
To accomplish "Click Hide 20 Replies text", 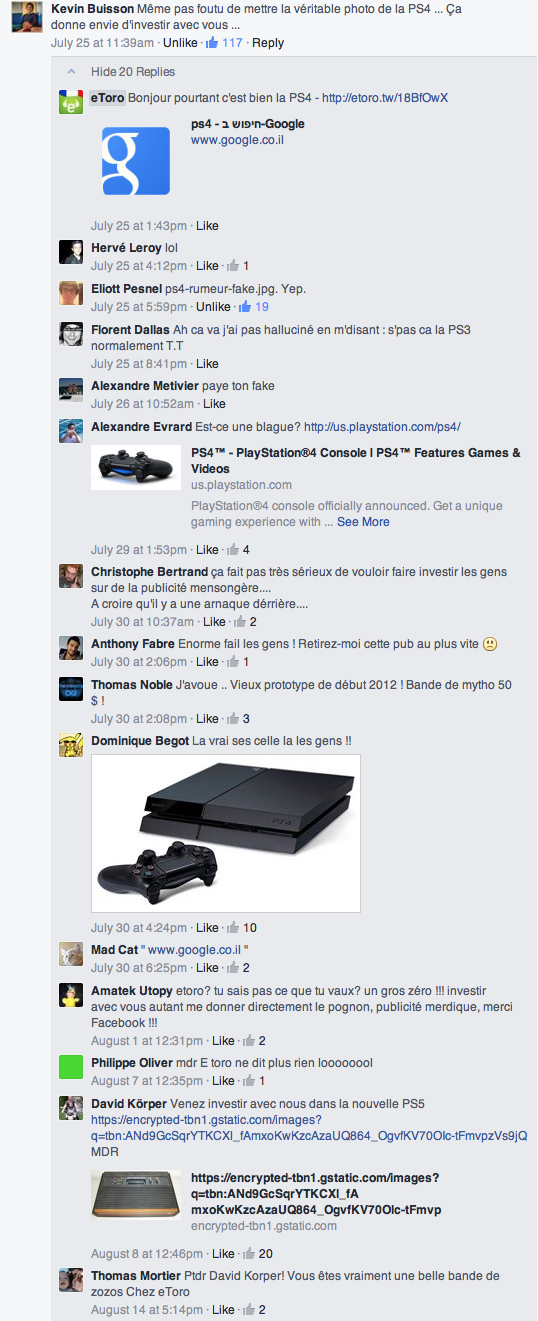I will click(133, 72).
